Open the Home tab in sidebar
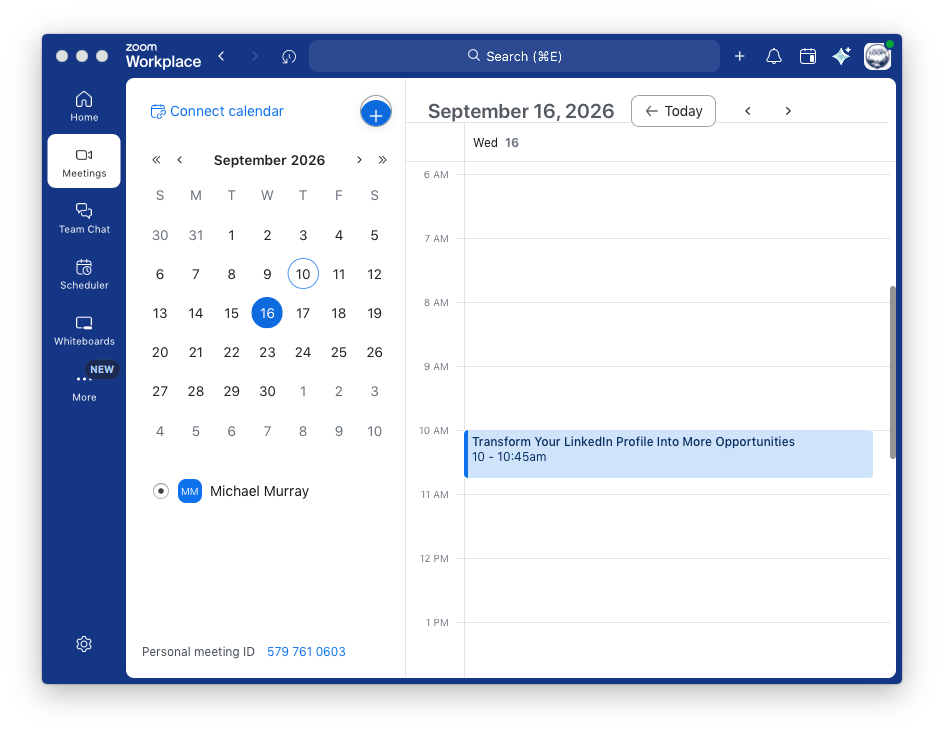 click(x=84, y=106)
